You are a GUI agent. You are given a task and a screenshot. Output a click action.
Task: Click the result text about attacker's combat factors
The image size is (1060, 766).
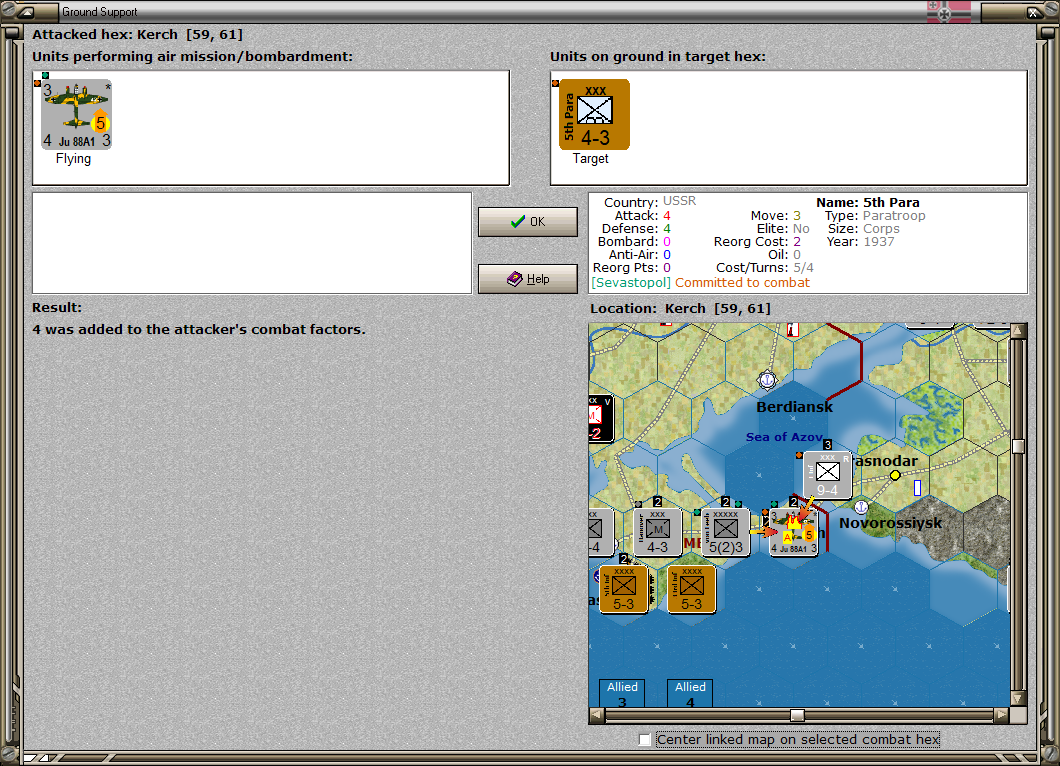199,329
